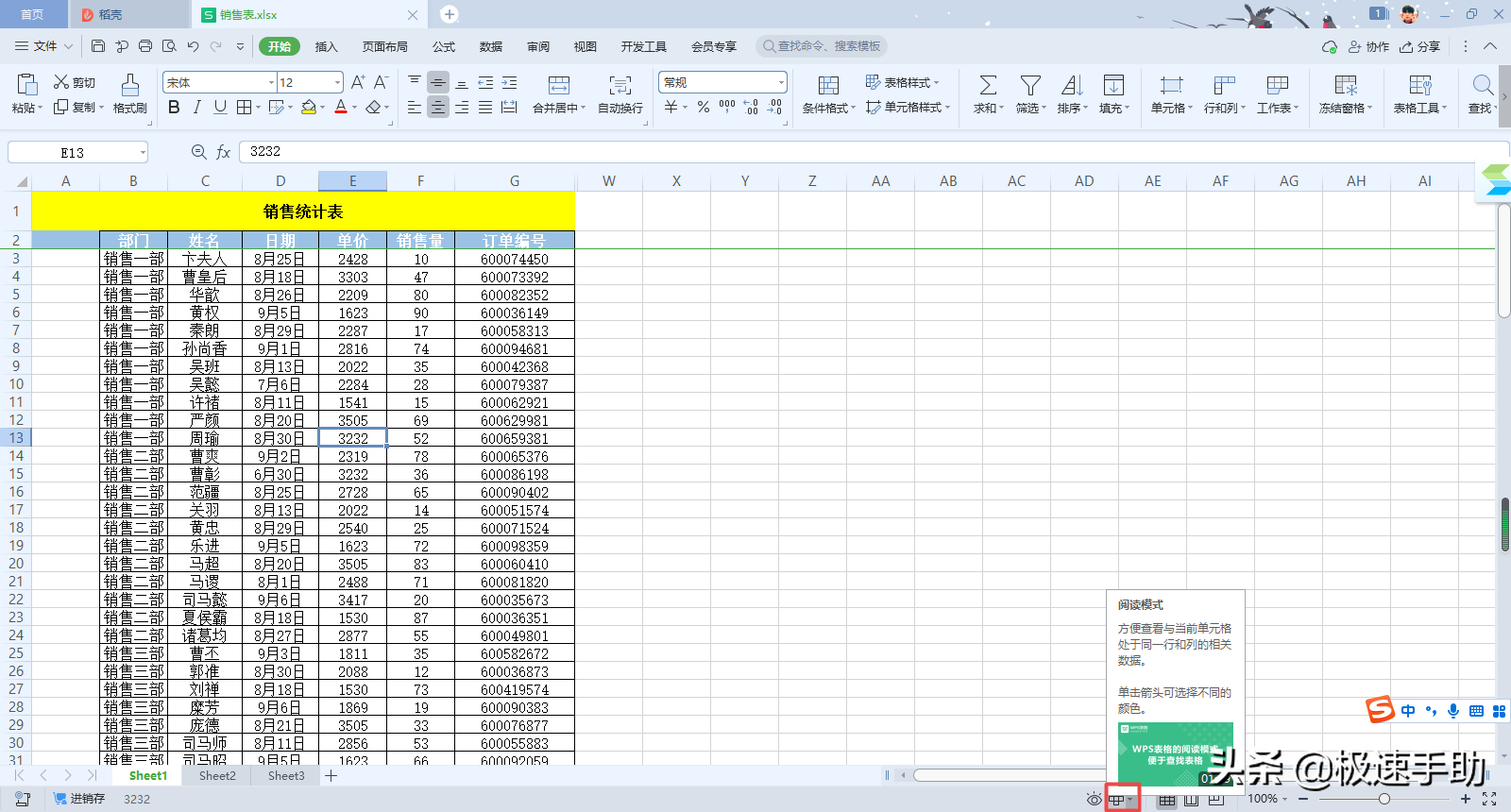Click the percent style icon
The image size is (1511, 812).
(704, 108)
